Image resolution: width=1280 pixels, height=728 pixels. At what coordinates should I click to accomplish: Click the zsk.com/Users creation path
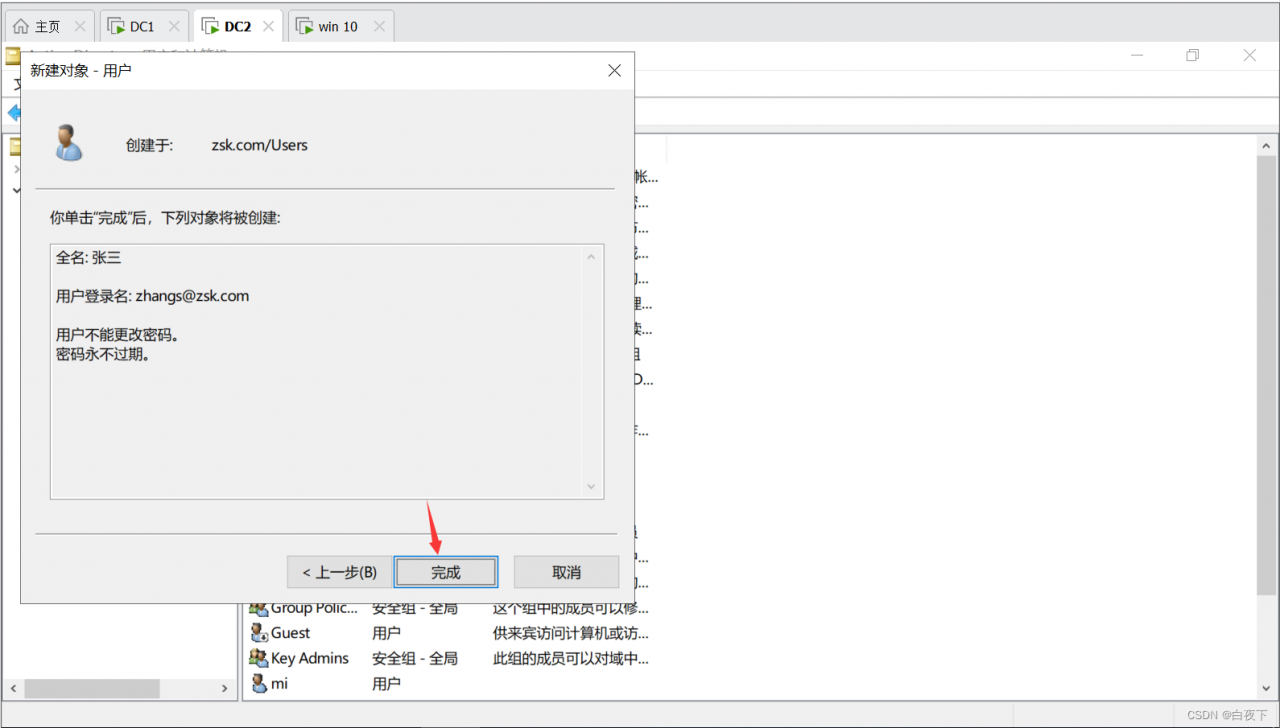[x=260, y=145]
